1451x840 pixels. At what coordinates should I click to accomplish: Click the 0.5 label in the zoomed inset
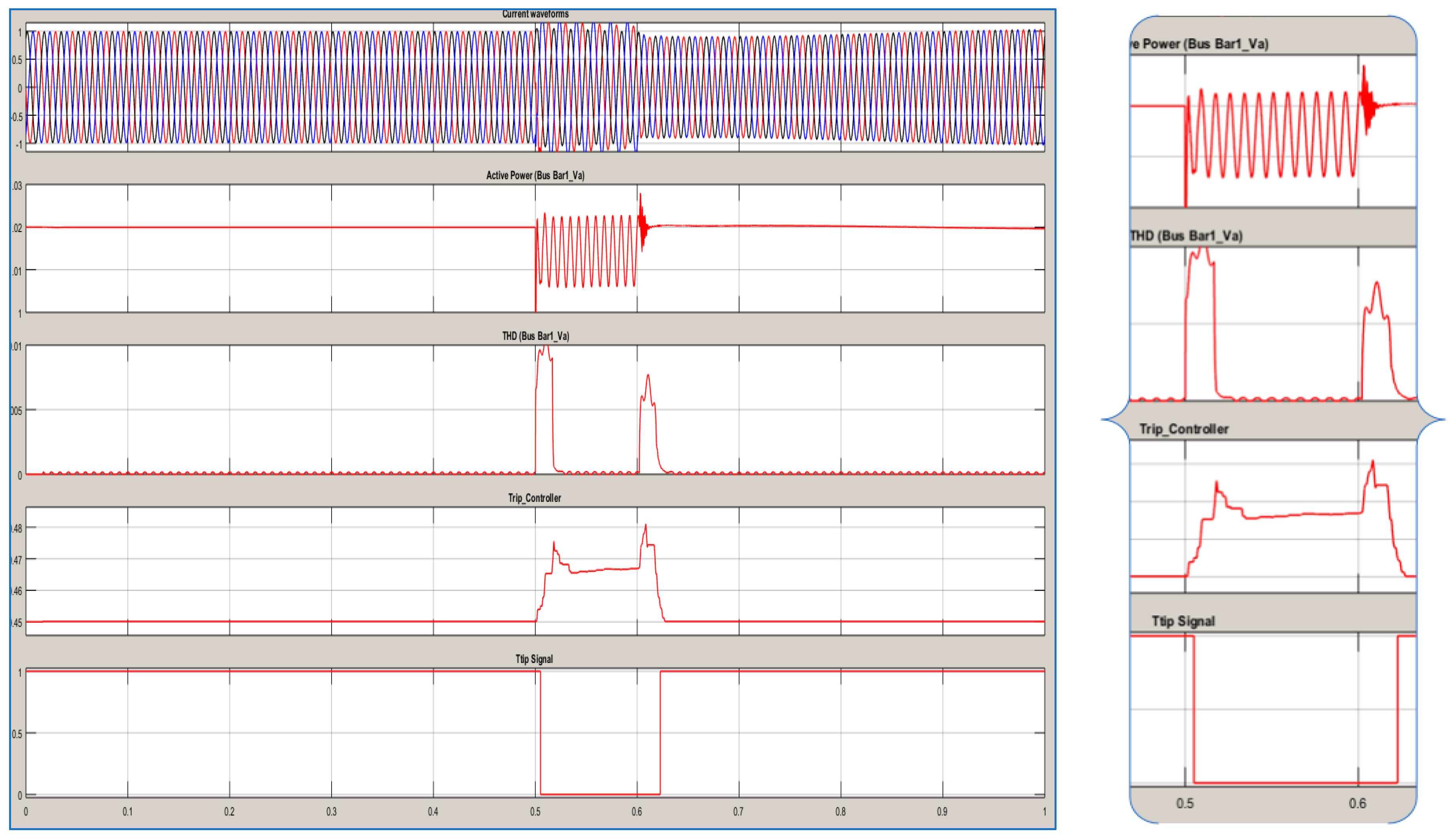pyautogui.click(x=1185, y=803)
